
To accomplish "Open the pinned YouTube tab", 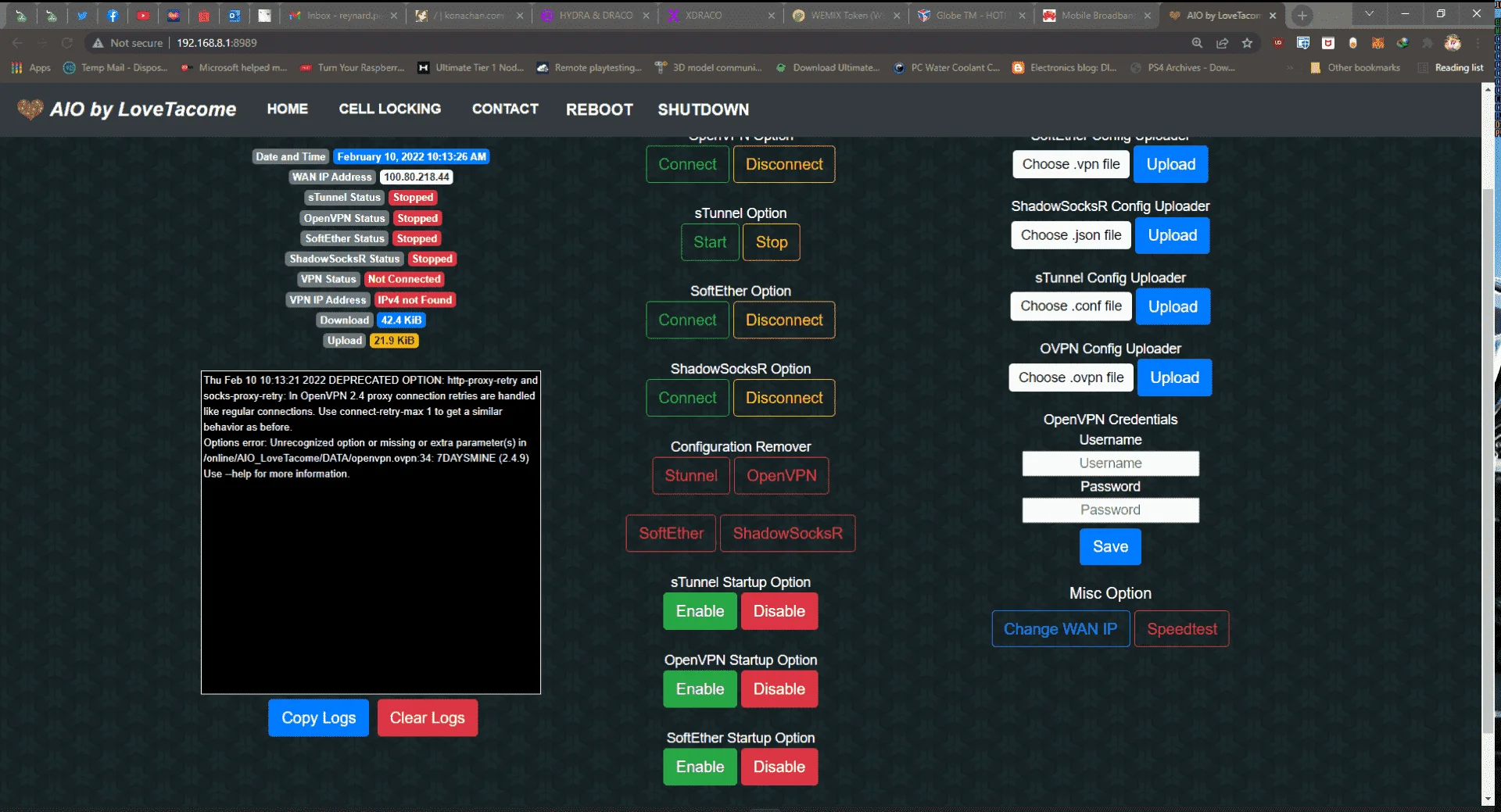I will [143, 15].
